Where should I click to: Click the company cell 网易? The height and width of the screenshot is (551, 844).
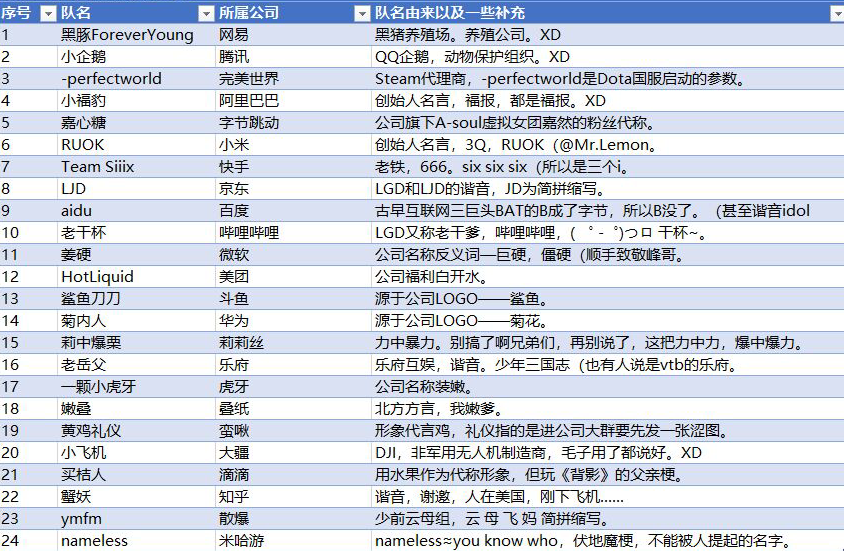293,35
